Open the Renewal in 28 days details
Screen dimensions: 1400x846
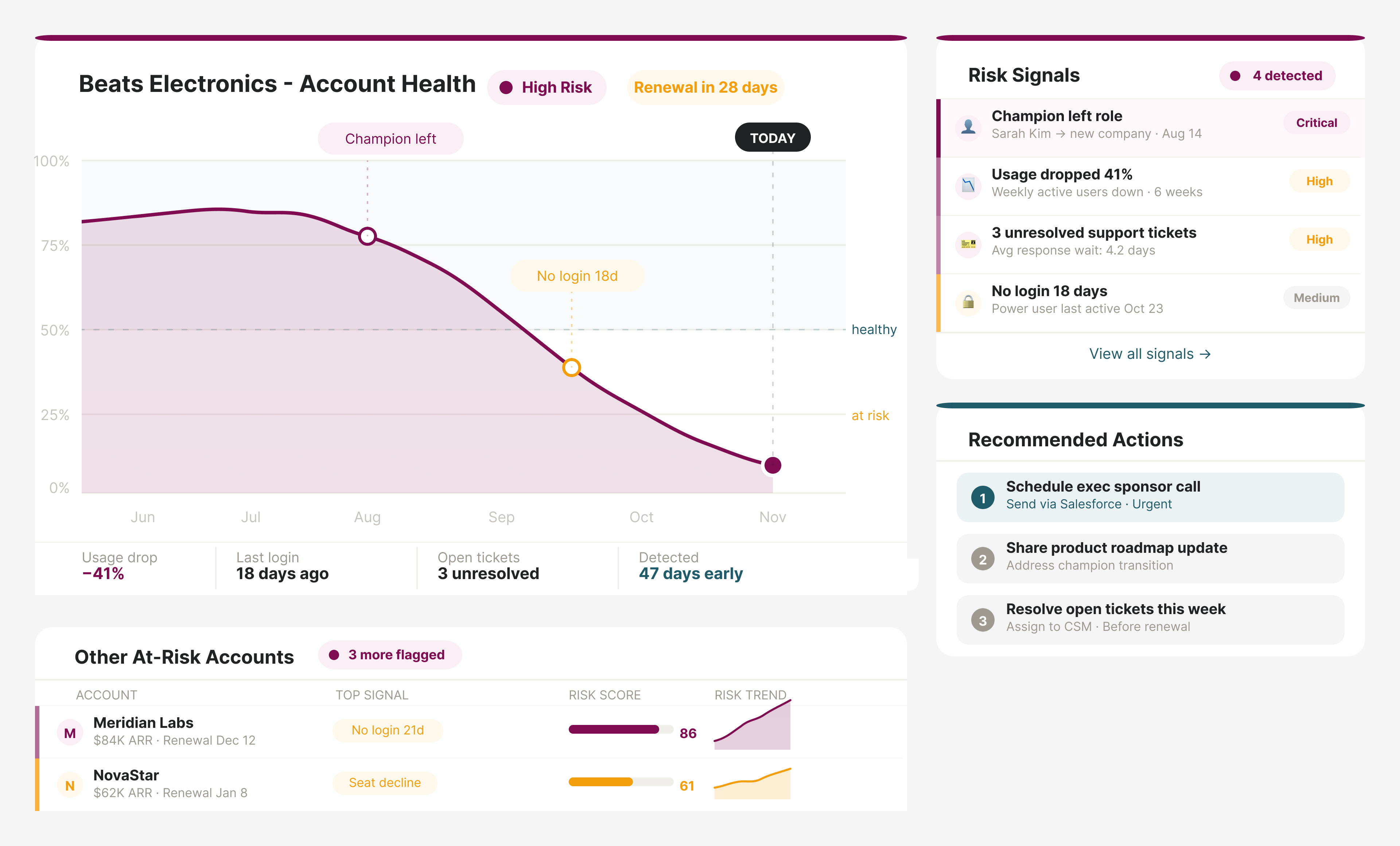(705, 87)
